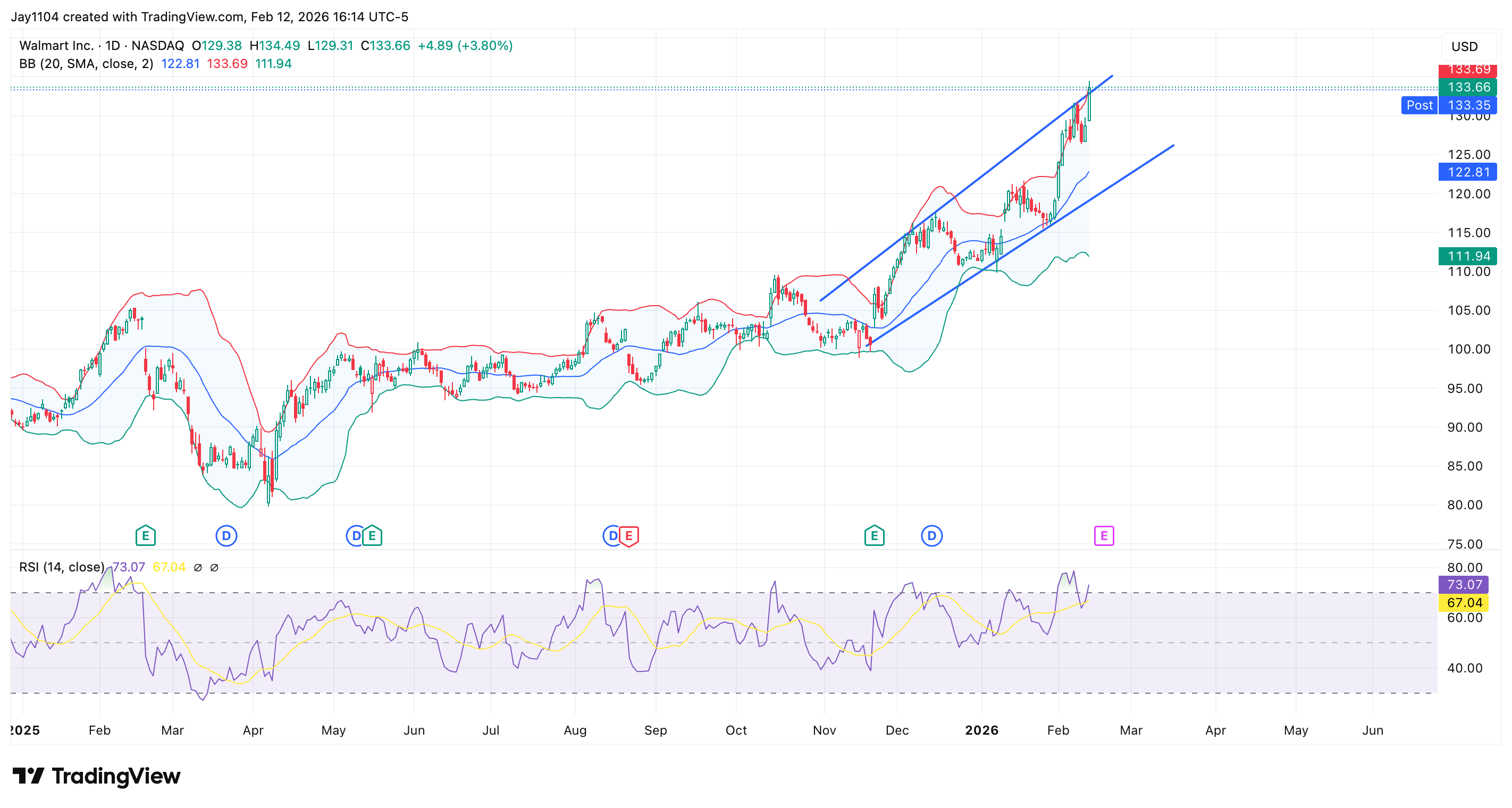Click the green E earnings marker in February 2025
The image size is (1512, 808).
pos(146,535)
